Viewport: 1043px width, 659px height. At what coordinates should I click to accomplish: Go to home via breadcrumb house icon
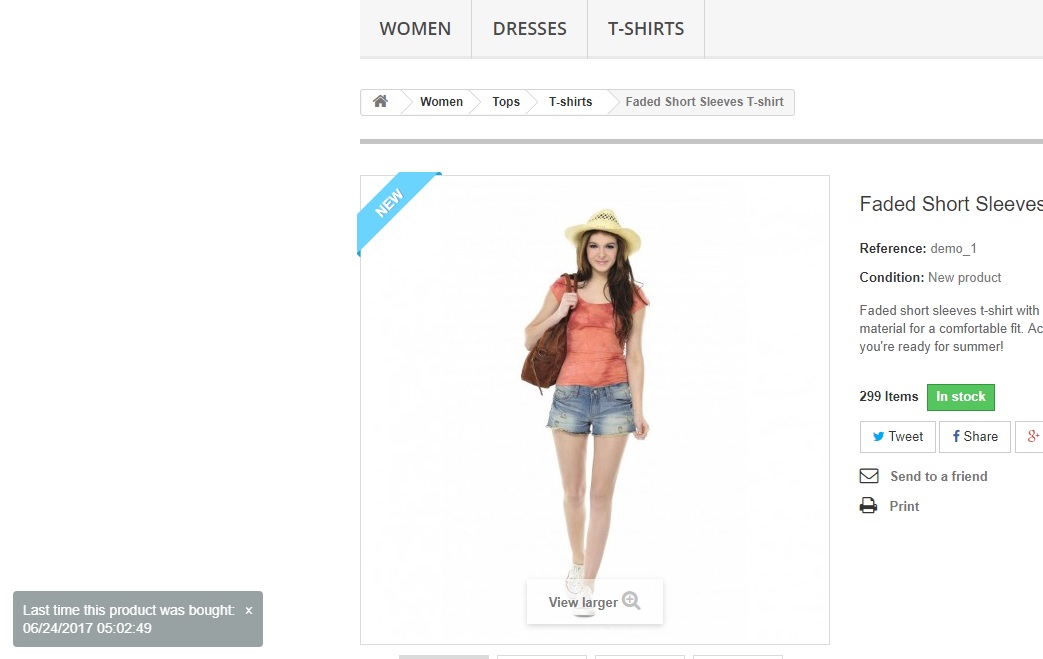(x=380, y=102)
